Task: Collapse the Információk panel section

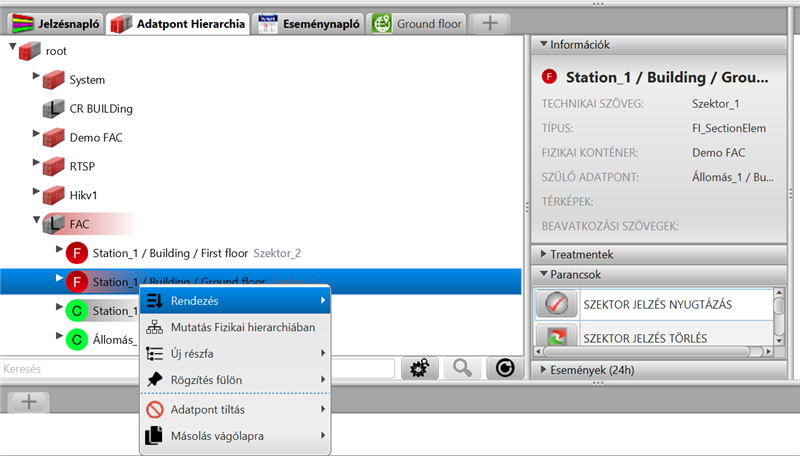Action: pyautogui.click(x=542, y=44)
